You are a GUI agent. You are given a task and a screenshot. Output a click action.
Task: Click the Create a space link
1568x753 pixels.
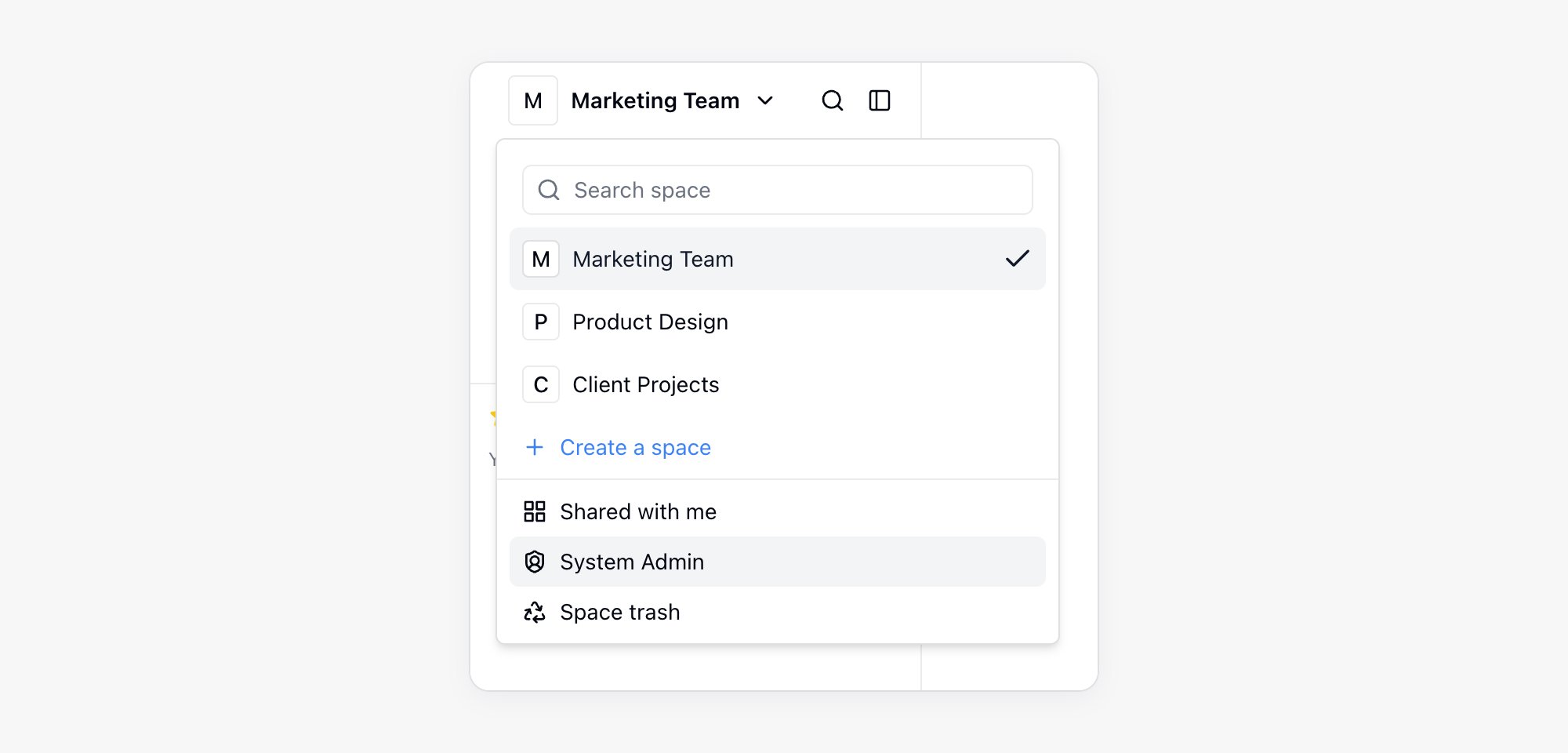(635, 447)
